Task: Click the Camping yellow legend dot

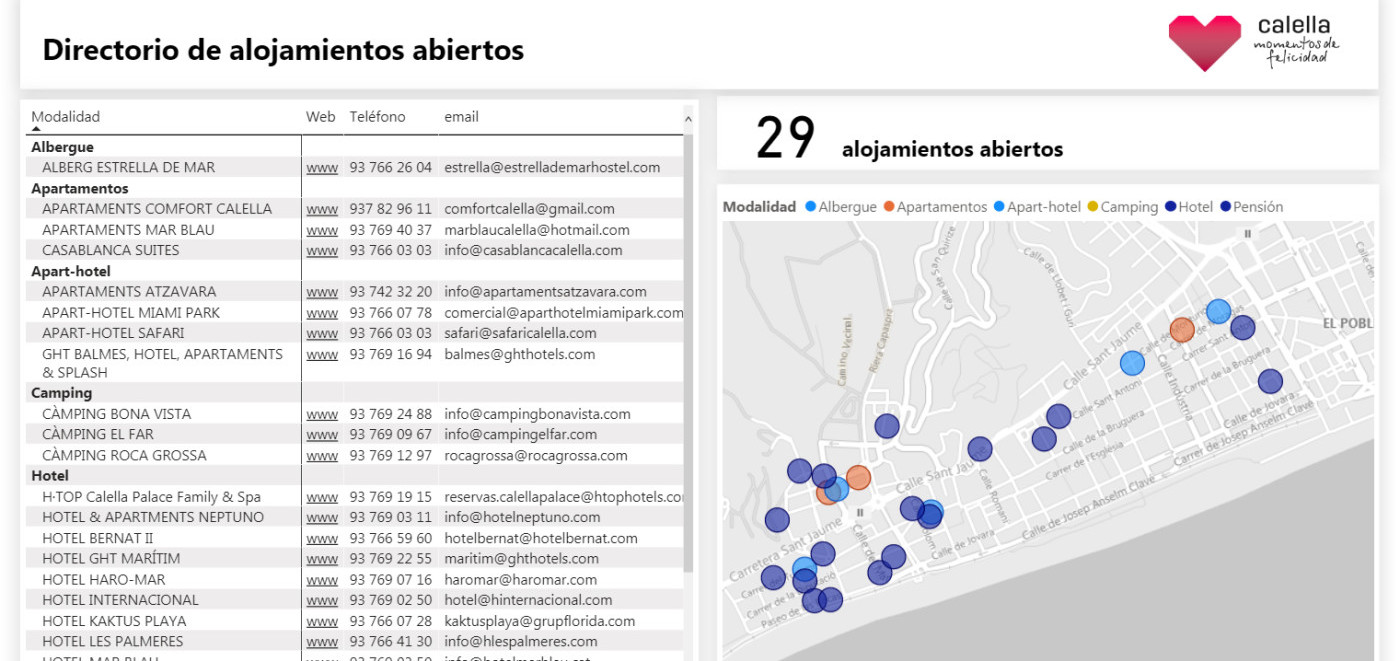Action: click(x=1092, y=207)
